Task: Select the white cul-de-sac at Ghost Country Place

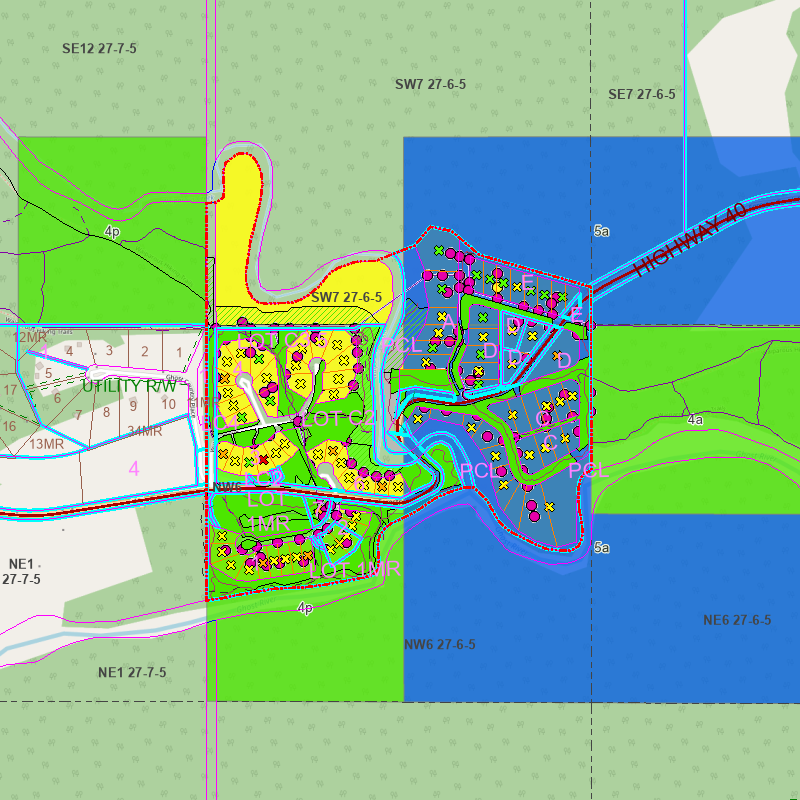Action: click(97, 372)
